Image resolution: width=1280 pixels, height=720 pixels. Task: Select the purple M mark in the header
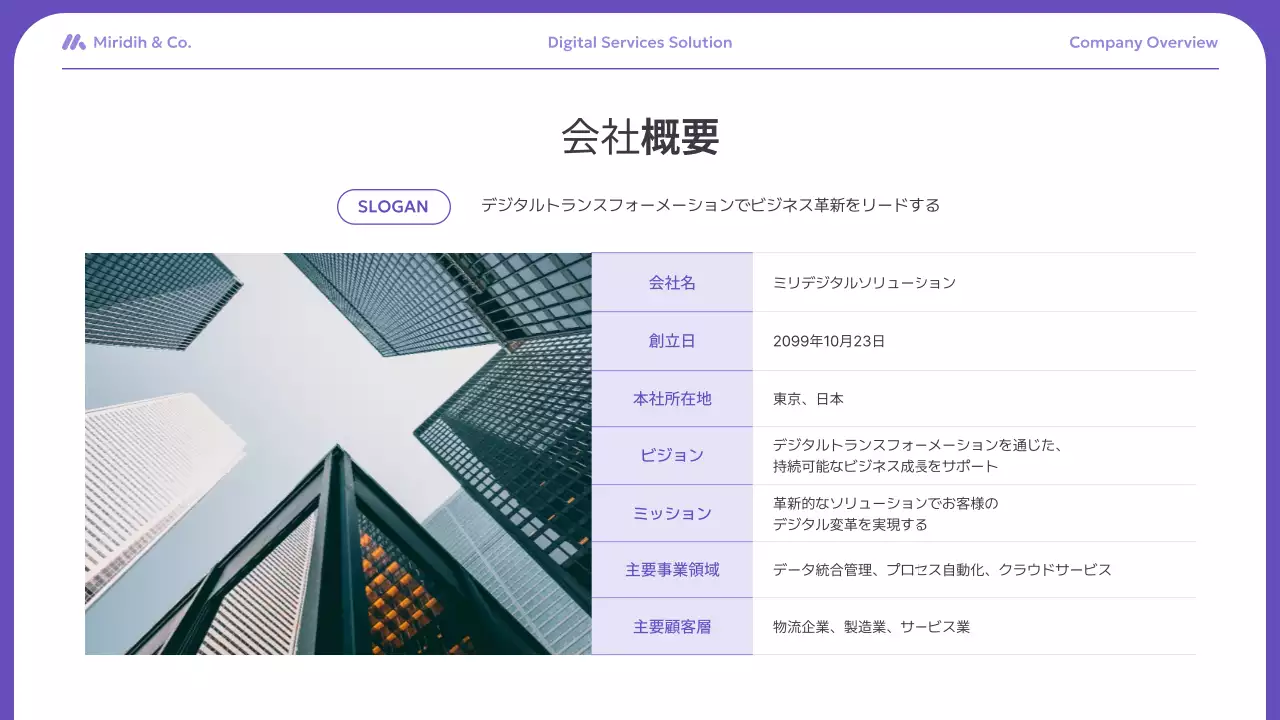tap(73, 42)
